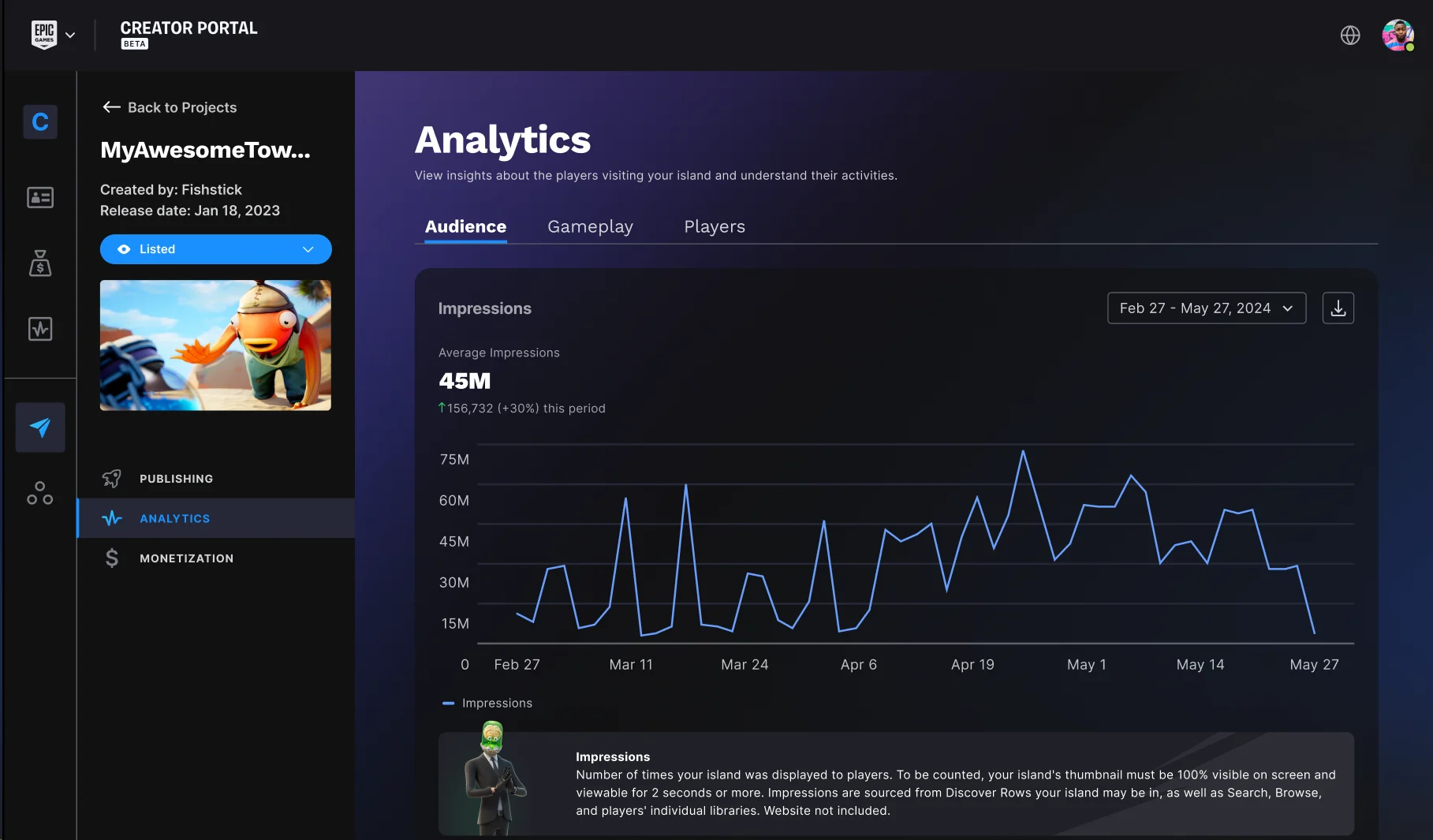The width and height of the screenshot is (1433, 840).
Task: Click the 'May 14' axis label
Action: [1200, 665]
